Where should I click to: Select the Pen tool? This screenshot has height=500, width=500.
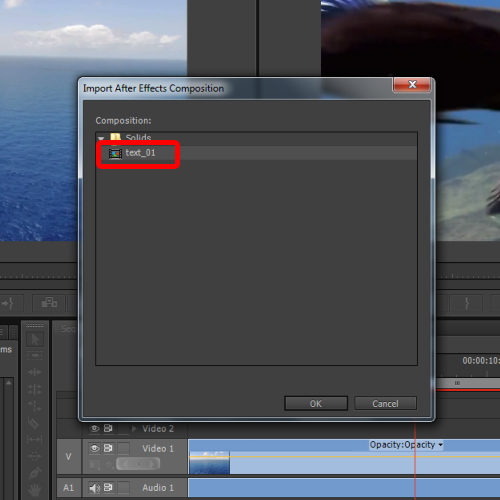[35, 473]
